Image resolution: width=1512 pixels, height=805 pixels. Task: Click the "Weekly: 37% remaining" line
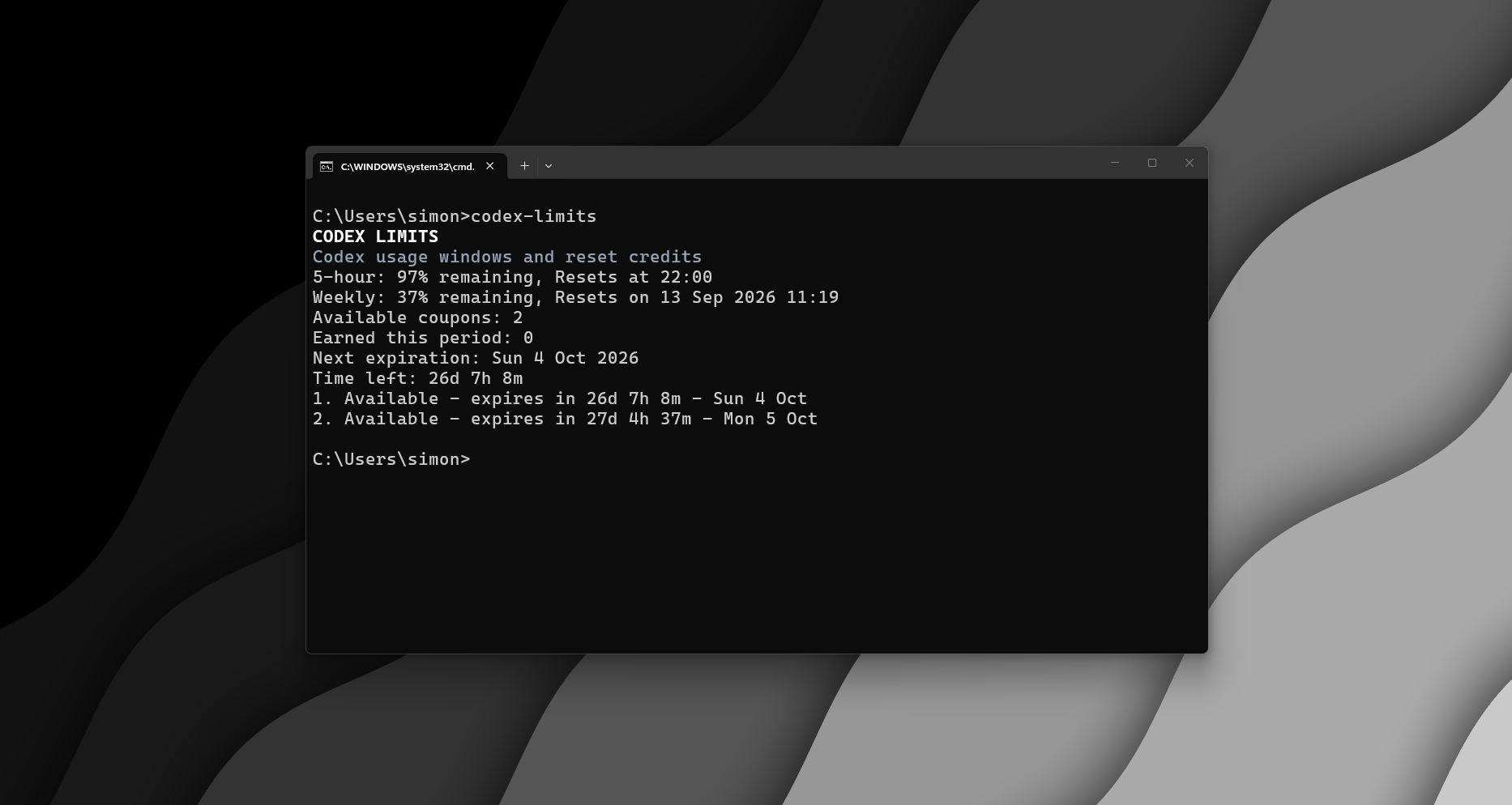pos(575,297)
